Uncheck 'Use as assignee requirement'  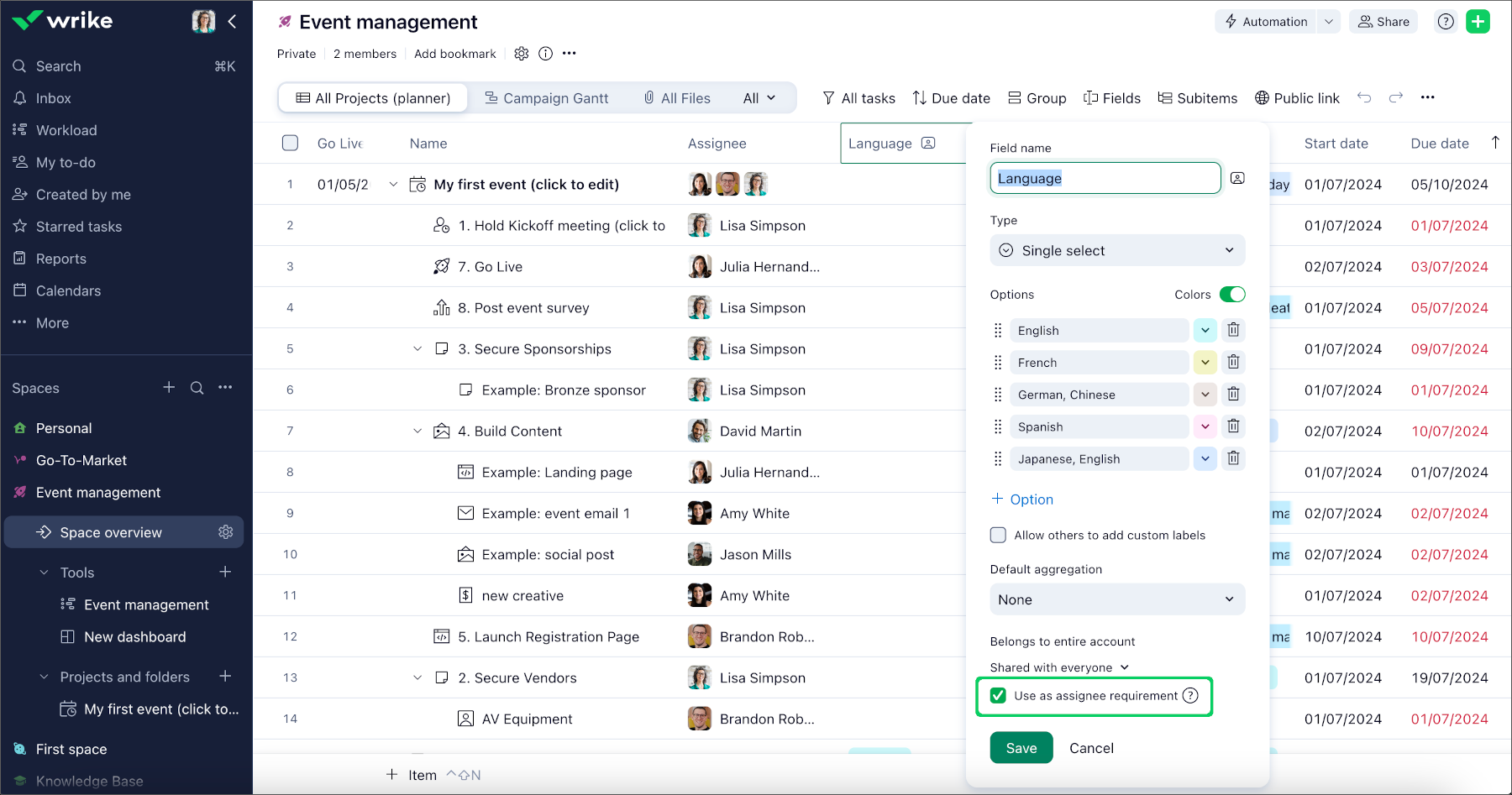(x=998, y=696)
